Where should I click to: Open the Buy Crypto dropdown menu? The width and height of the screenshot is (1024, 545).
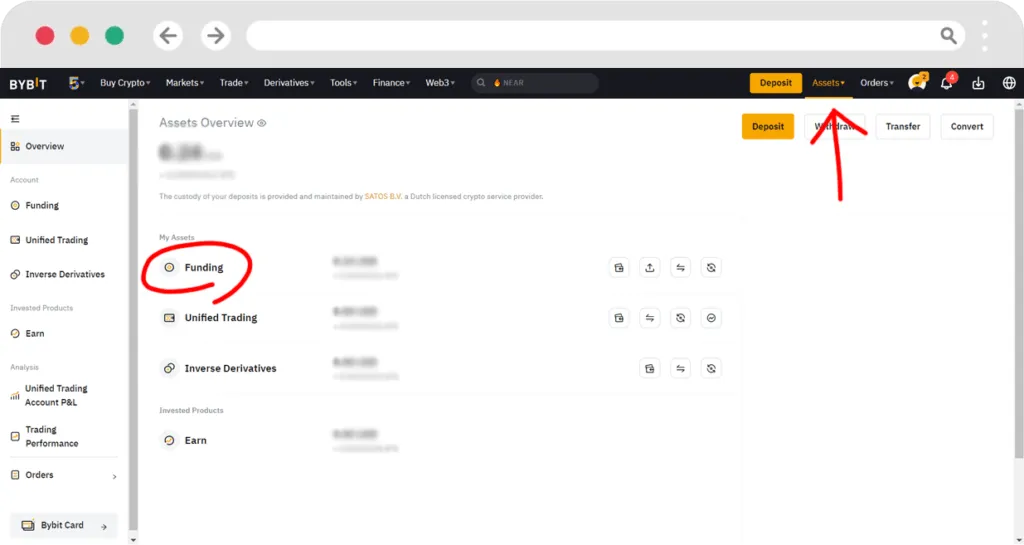(125, 83)
